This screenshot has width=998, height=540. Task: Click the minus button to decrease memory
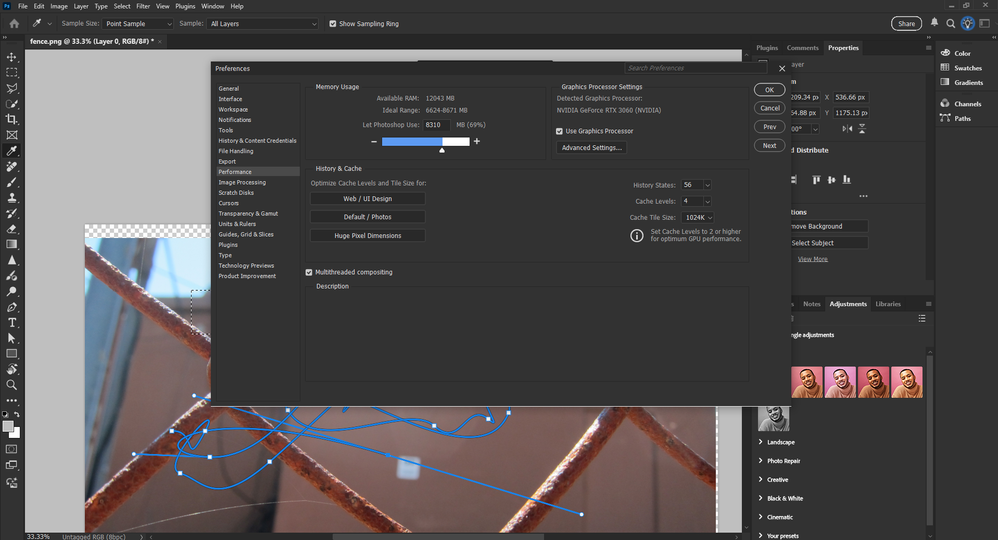[x=374, y=141]
